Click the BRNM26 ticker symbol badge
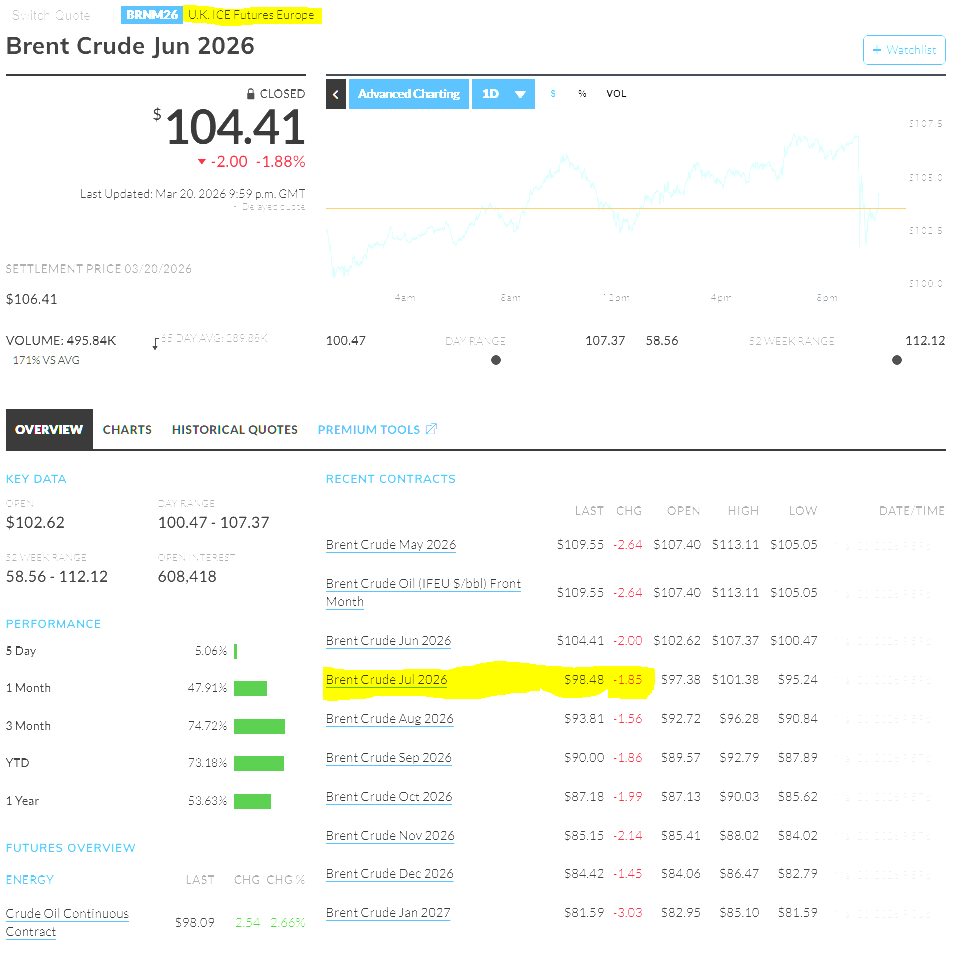960x958 pixels. click(x=152, y=15)
